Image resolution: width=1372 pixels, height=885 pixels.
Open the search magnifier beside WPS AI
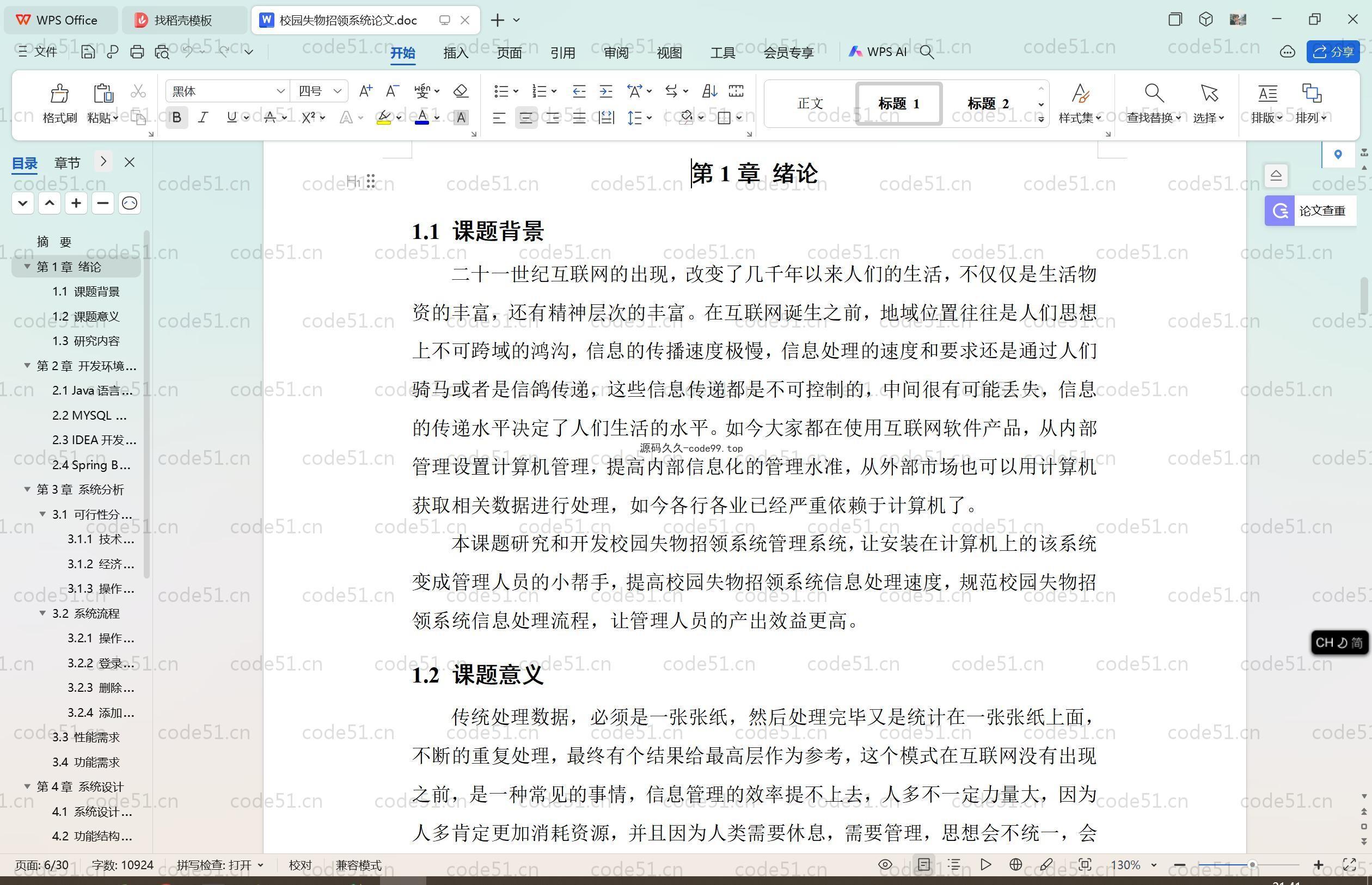click(x=927, y=52)
